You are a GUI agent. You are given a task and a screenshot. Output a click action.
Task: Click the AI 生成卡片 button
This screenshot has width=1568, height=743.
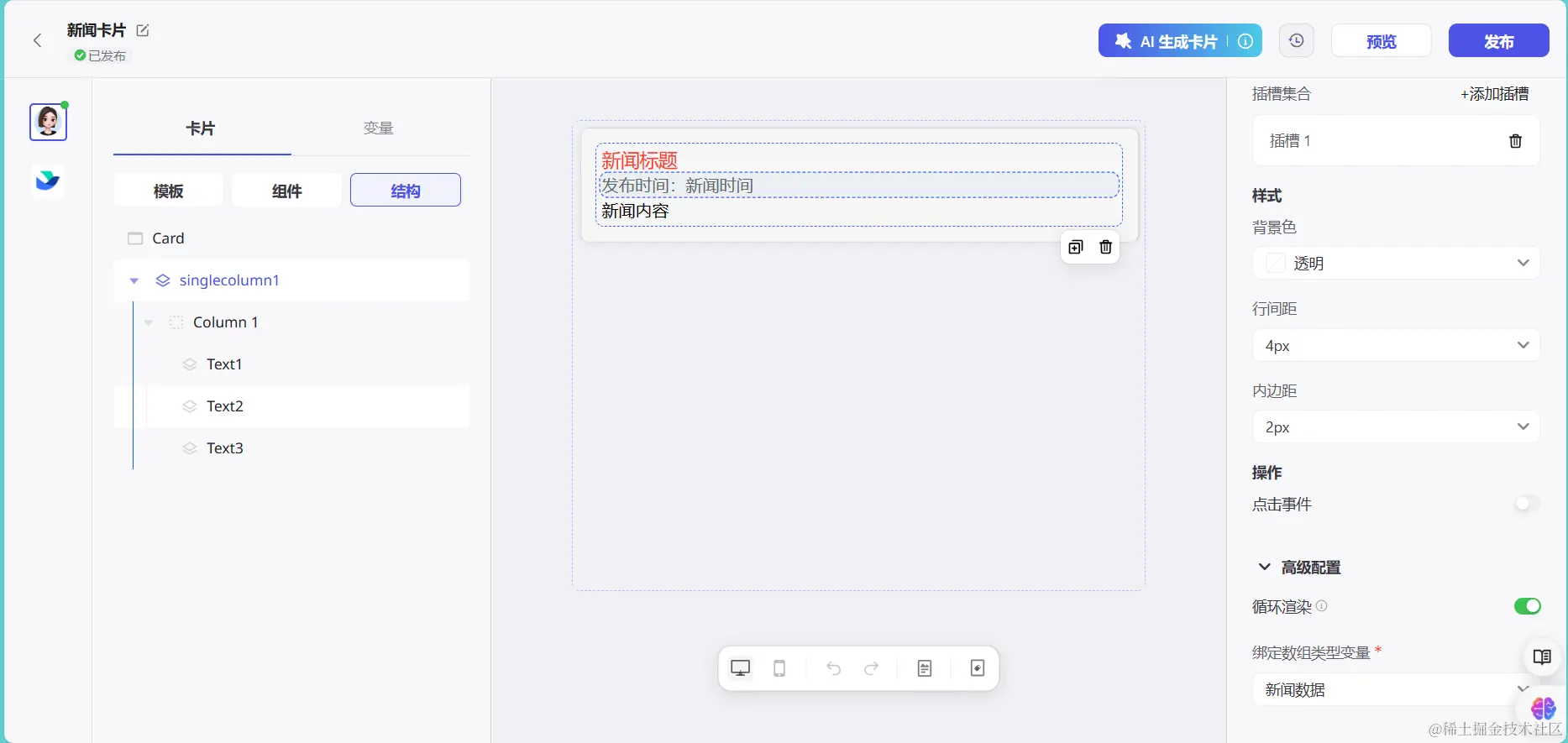tap(1180, 40)
